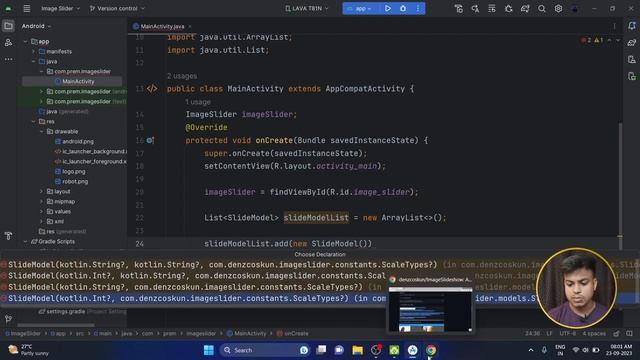The height and width of the screenshot is (360, 640).
Task: Open the Build Variants sidebar icon
Action: pos(8,236)
